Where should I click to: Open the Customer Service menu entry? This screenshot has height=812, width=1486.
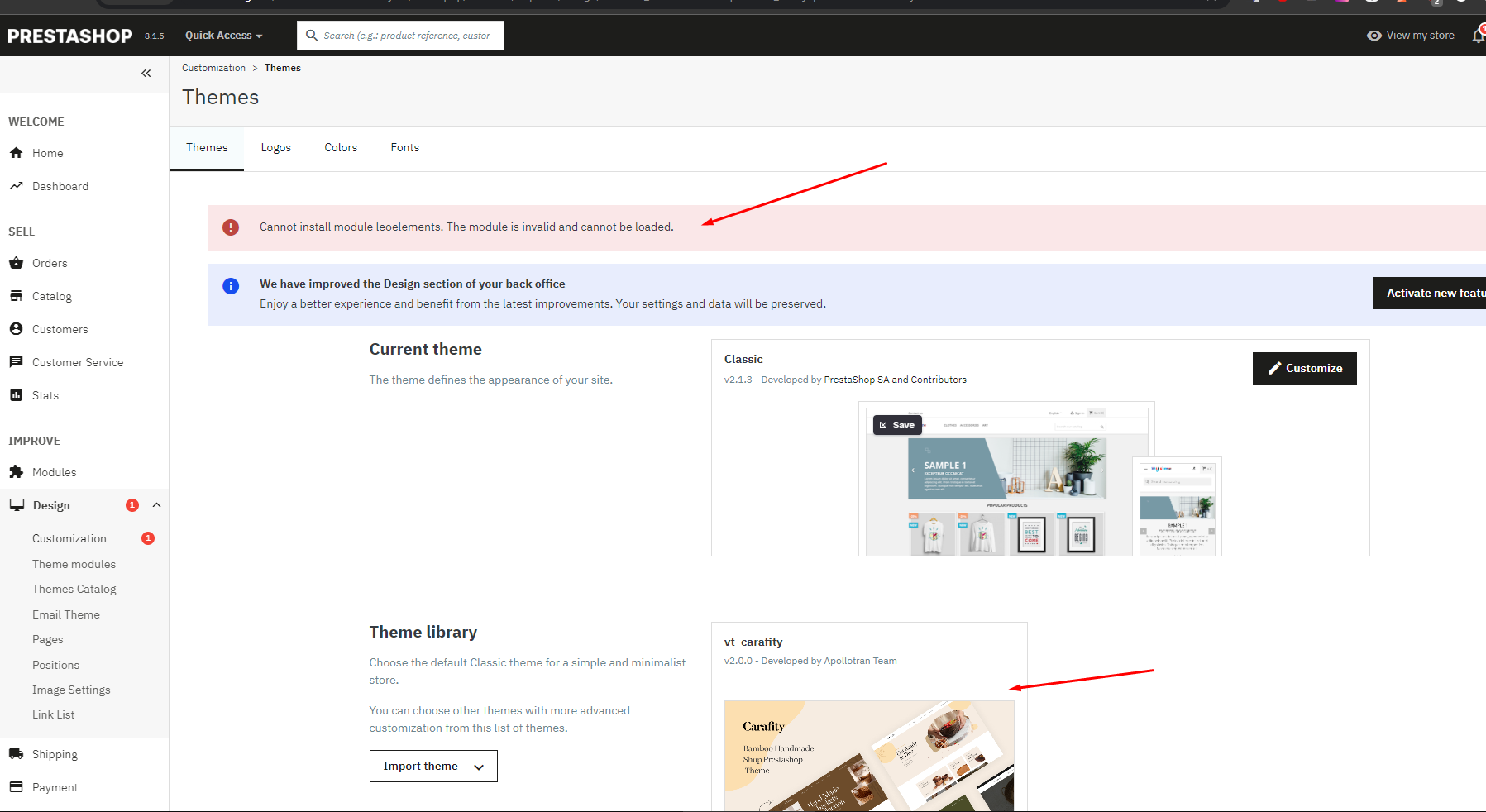[x=78, y=362]
